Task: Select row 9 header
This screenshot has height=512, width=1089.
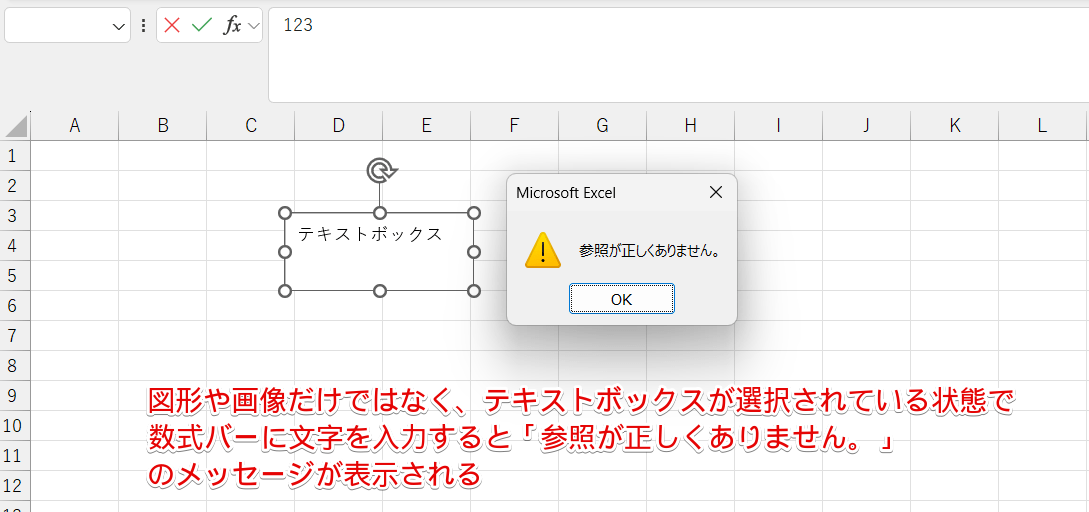Action: [13, 396]
